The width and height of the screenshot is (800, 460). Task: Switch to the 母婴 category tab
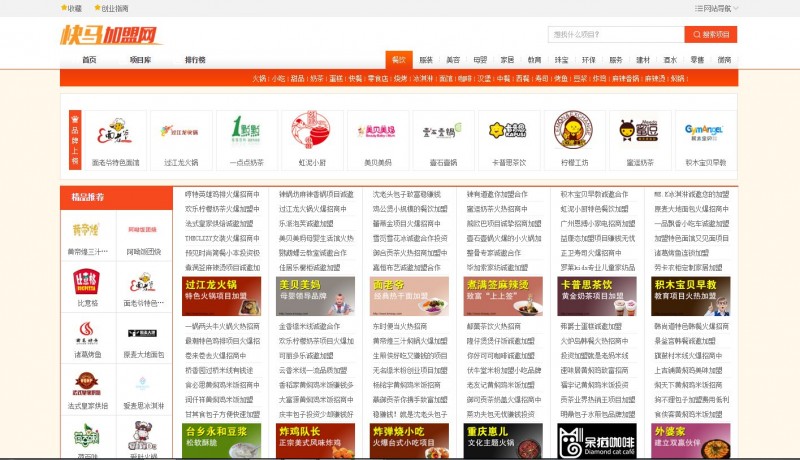[x=480, y=60]
